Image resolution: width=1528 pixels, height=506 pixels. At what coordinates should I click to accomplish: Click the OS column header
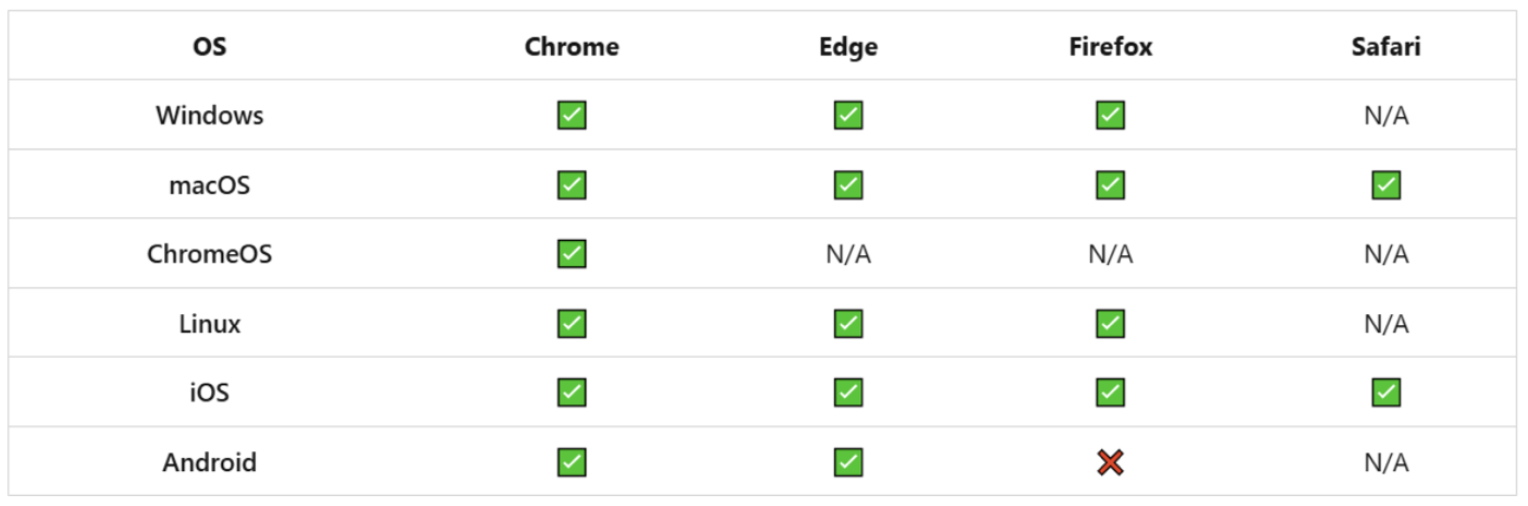click(x=210, y=46)
